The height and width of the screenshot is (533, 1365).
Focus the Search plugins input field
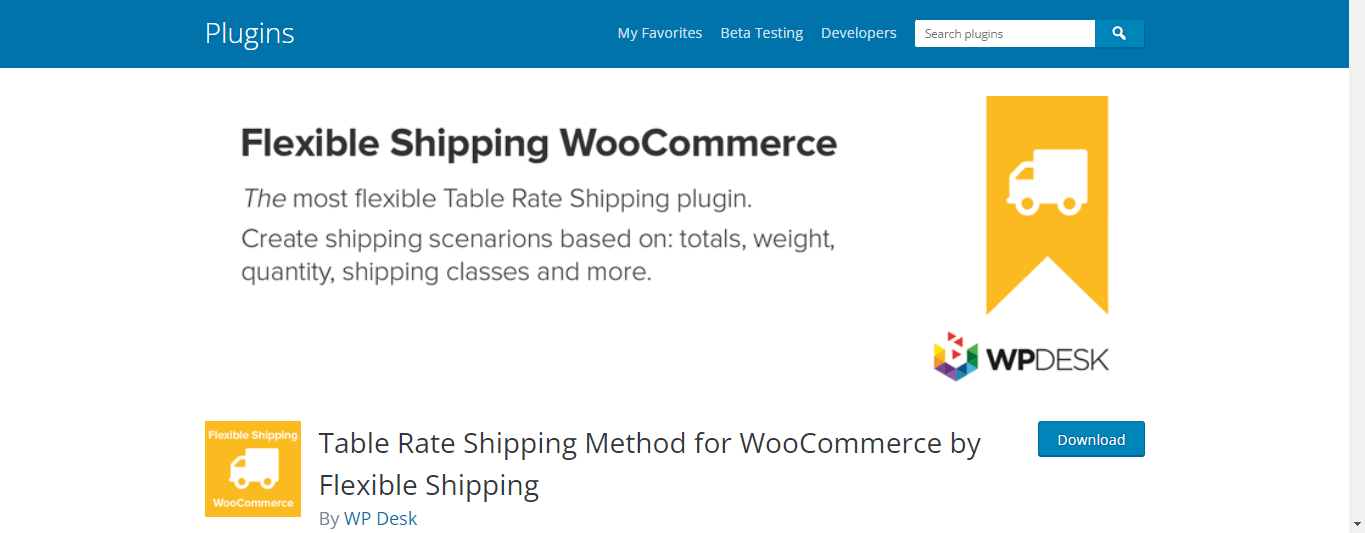1004,34
